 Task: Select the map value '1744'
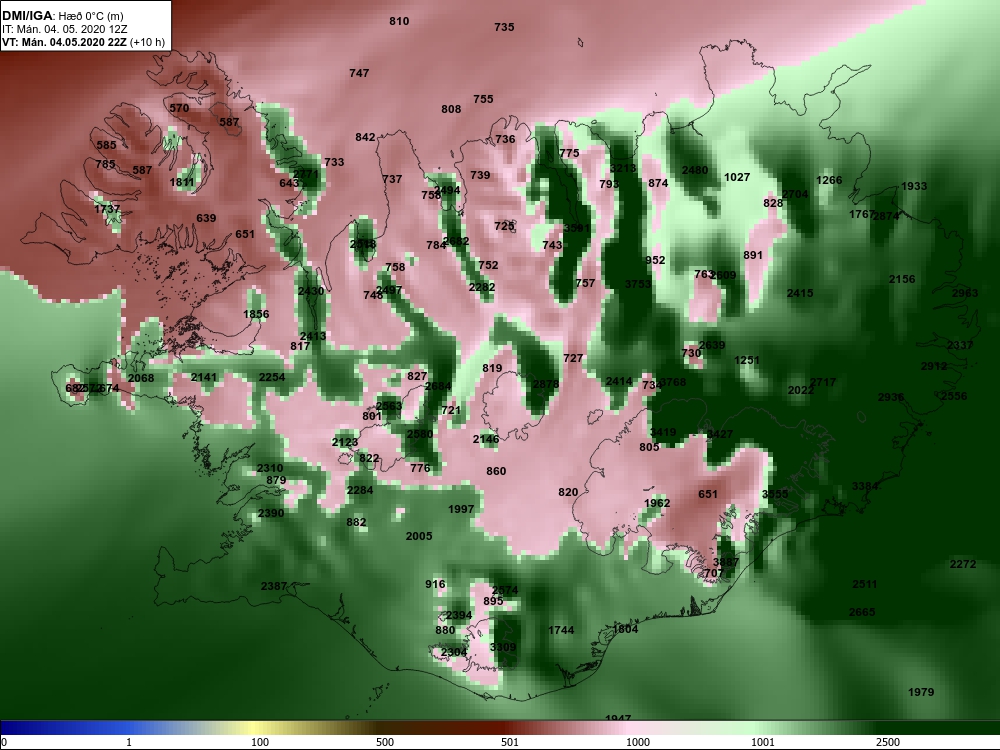tap(561, 630)
